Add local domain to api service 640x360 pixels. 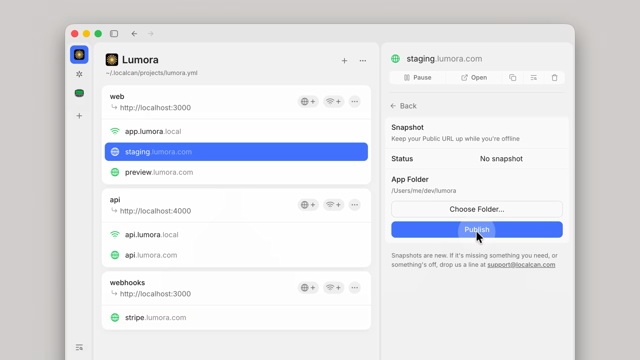click(333, 205)
